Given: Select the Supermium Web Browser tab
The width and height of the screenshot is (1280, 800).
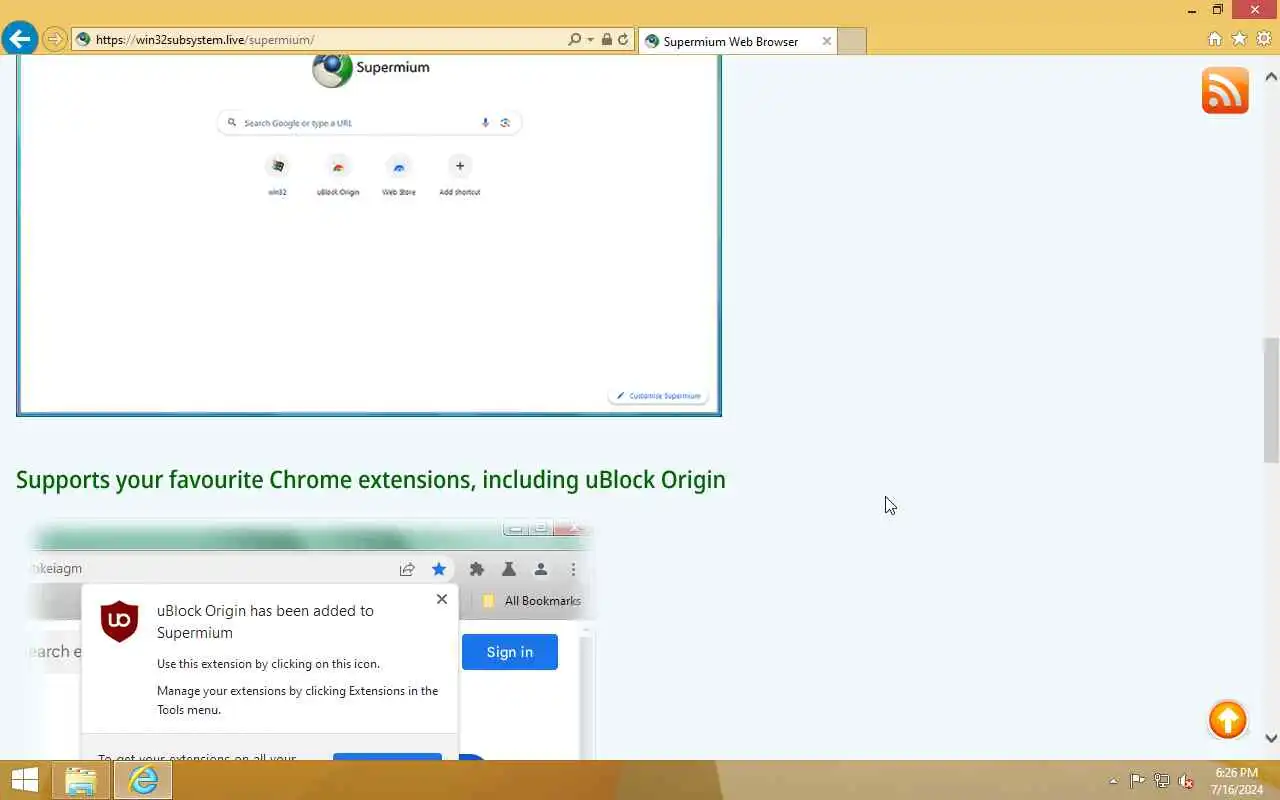Looking at the screenshot, I should click(x=738, y=41).
